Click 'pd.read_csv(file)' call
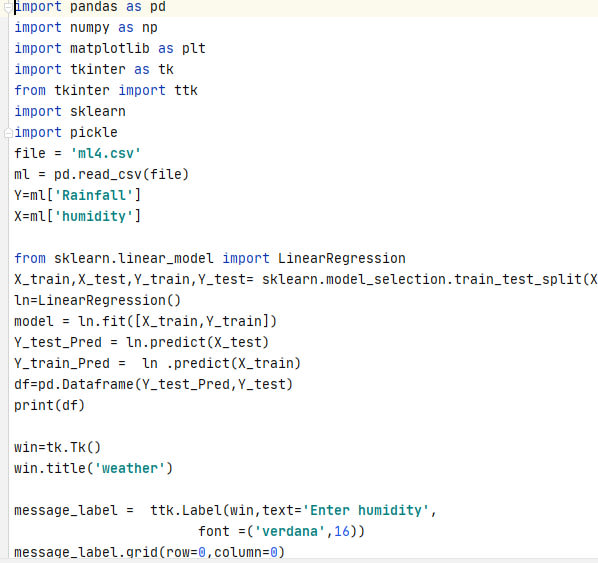 point(121,175)
